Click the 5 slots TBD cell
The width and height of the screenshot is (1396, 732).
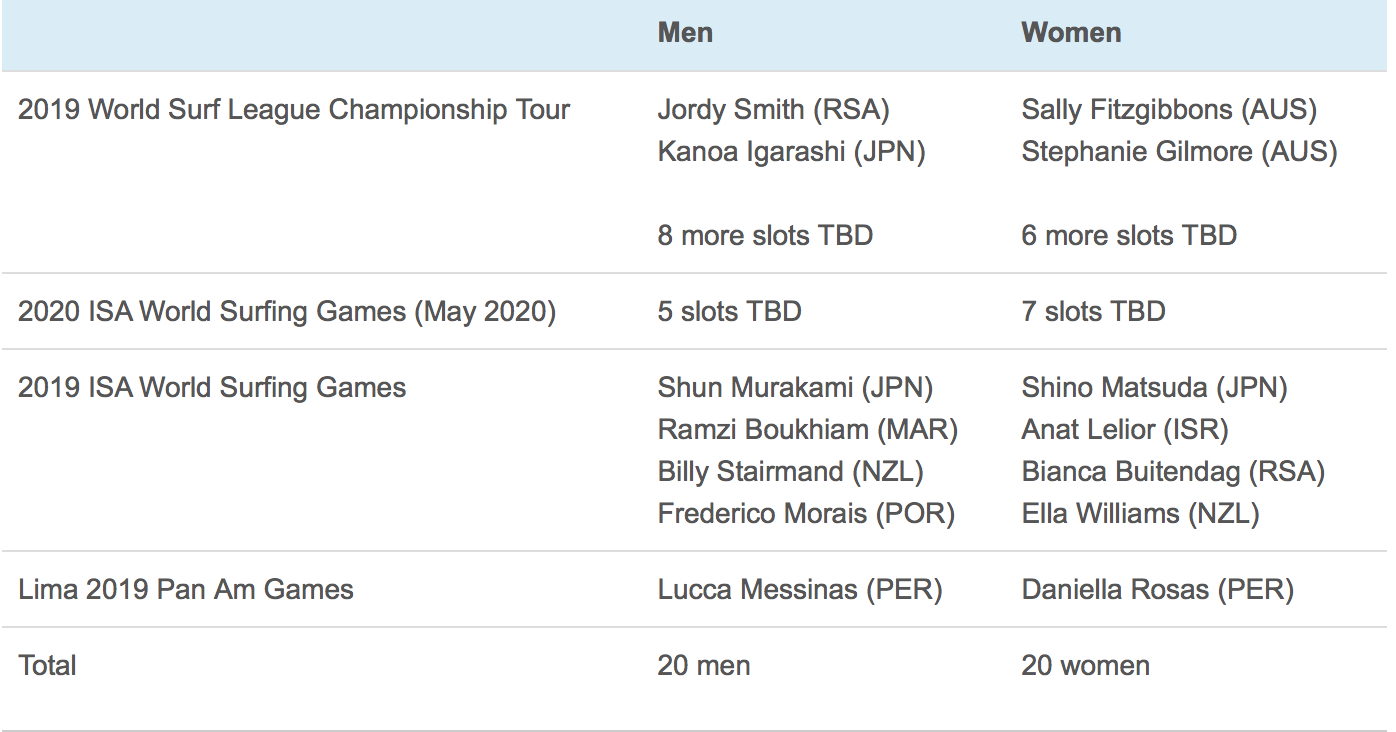(x=729, y=311)
